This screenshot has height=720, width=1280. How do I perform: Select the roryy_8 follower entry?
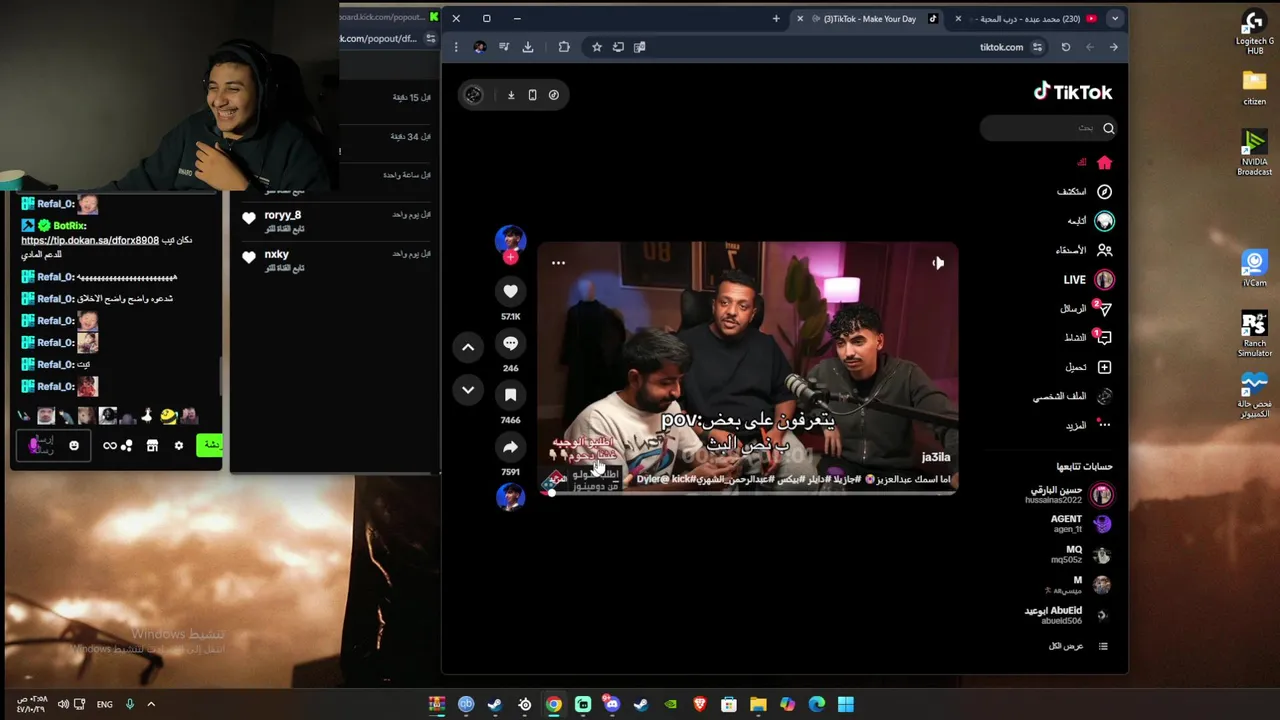(x=336, y=221)
